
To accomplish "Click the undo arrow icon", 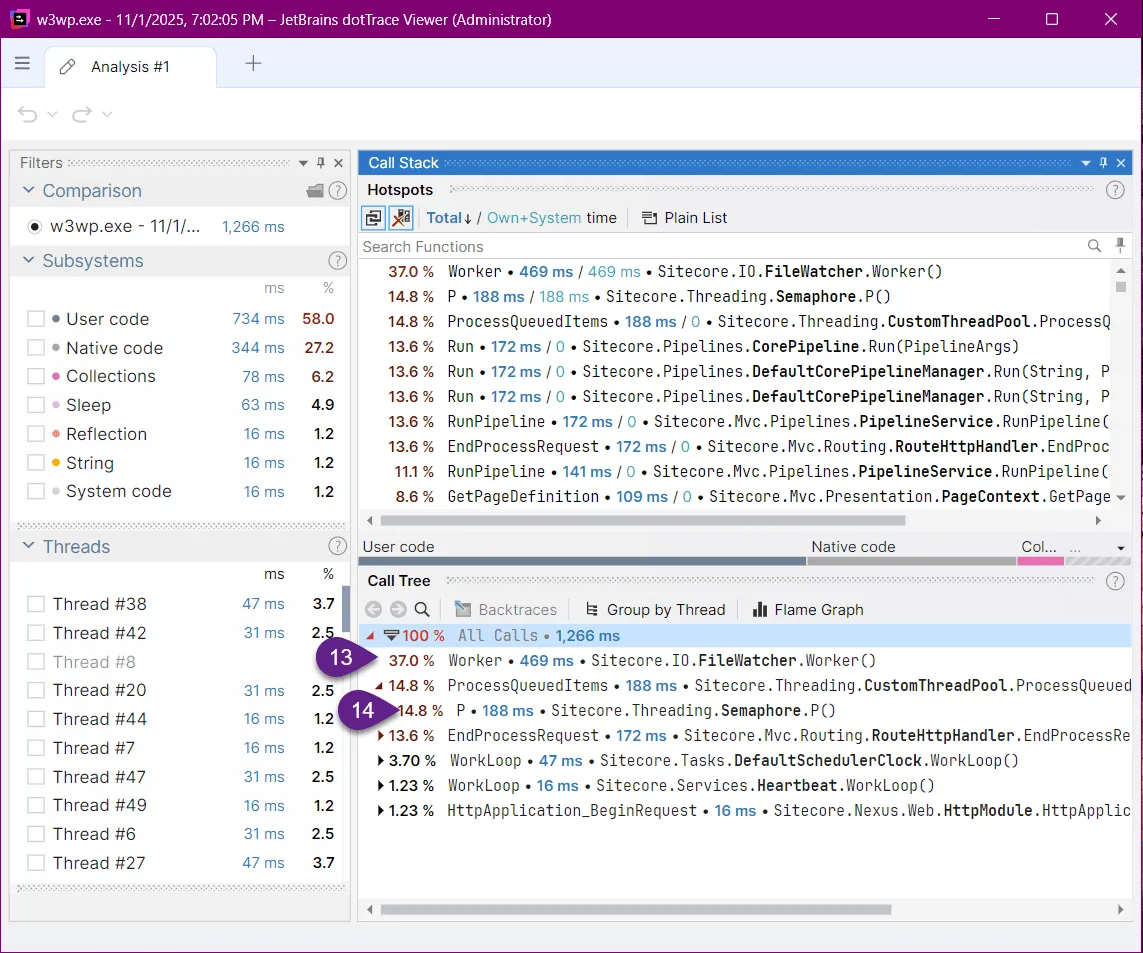I will [28, 114].
